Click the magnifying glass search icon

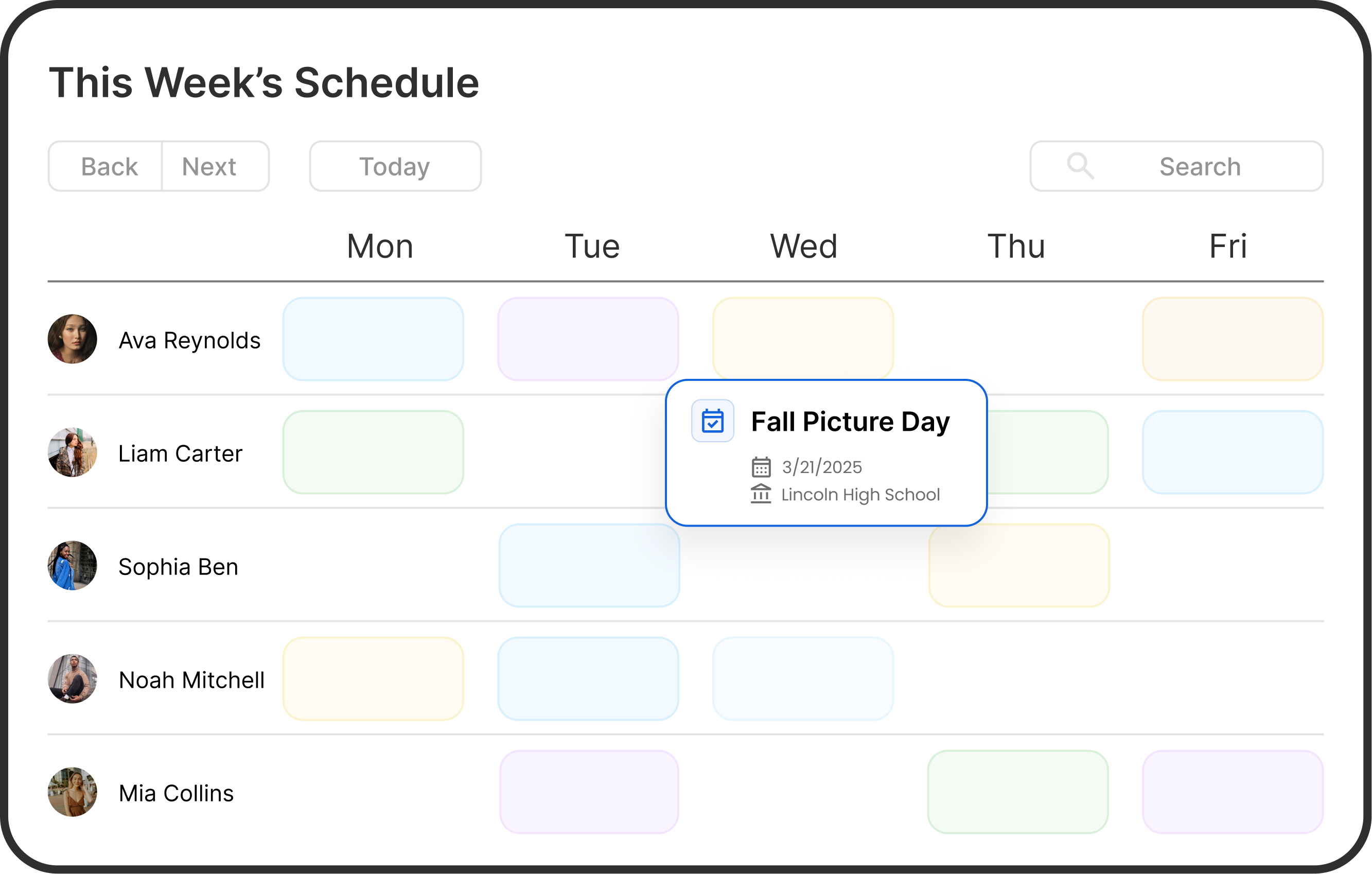point(1080,166)
